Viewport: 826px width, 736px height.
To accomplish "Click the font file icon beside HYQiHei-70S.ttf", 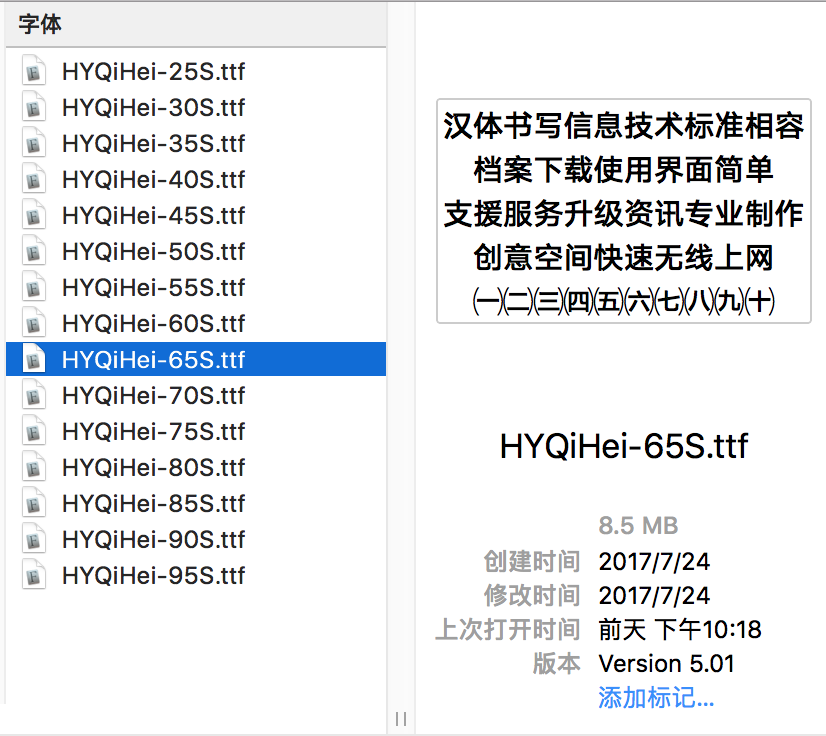I will point(34,395).
